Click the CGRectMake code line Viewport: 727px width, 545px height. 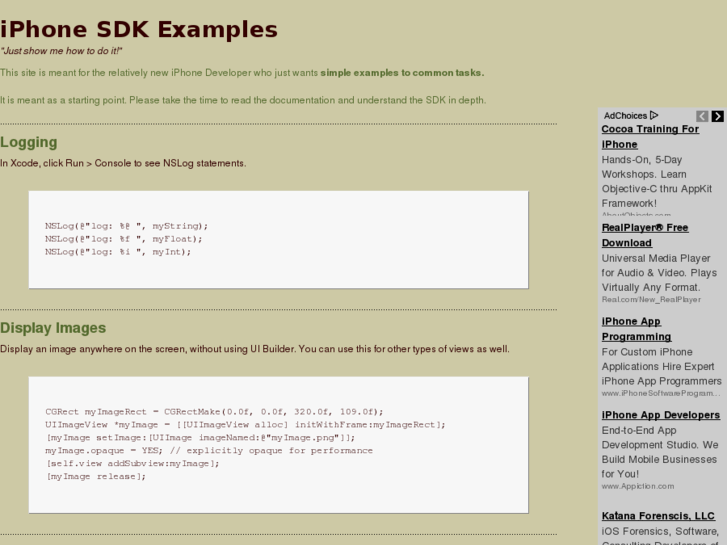[214, 412]
